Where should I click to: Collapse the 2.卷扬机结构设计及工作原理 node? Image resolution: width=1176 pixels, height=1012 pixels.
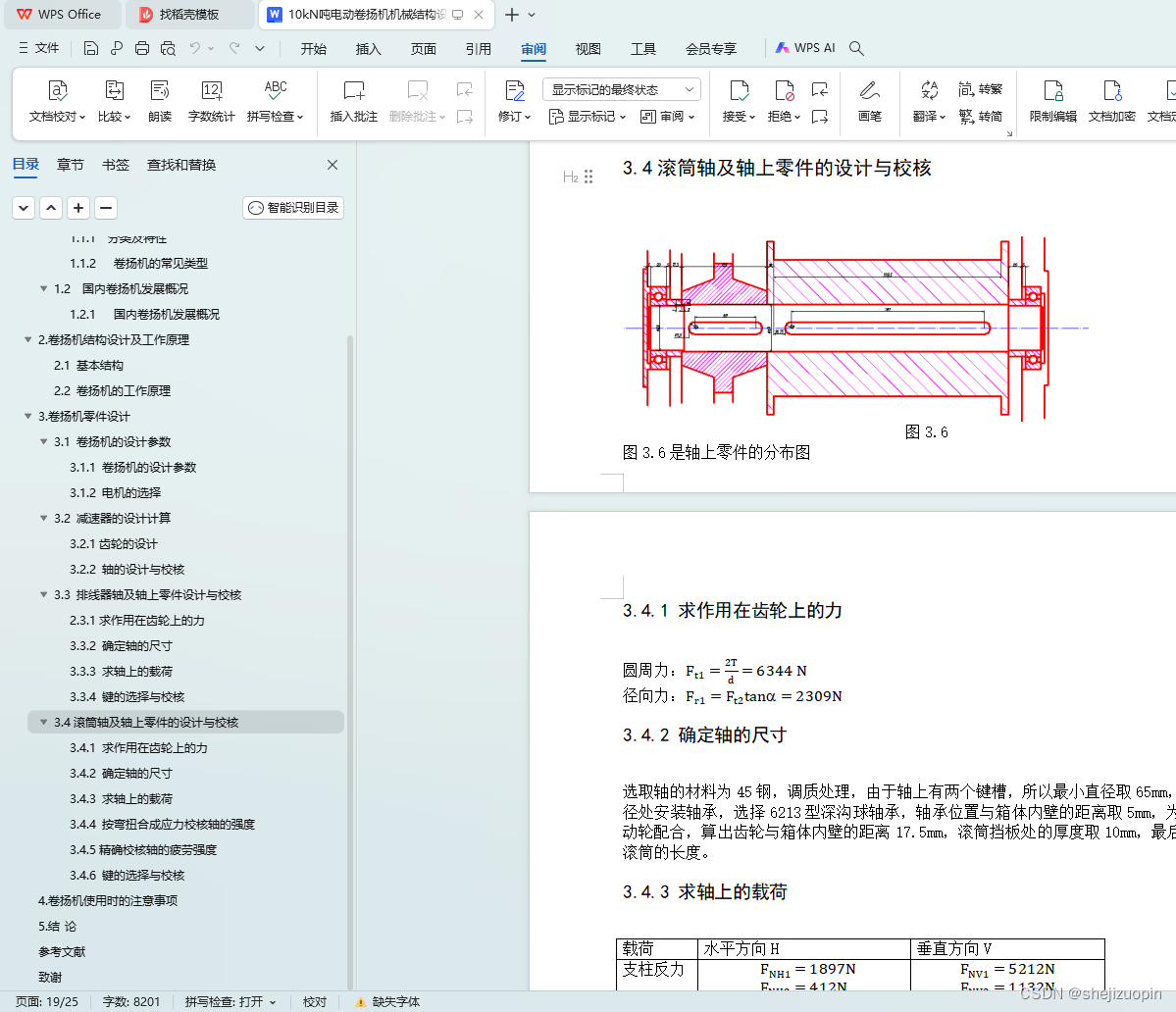27,339
